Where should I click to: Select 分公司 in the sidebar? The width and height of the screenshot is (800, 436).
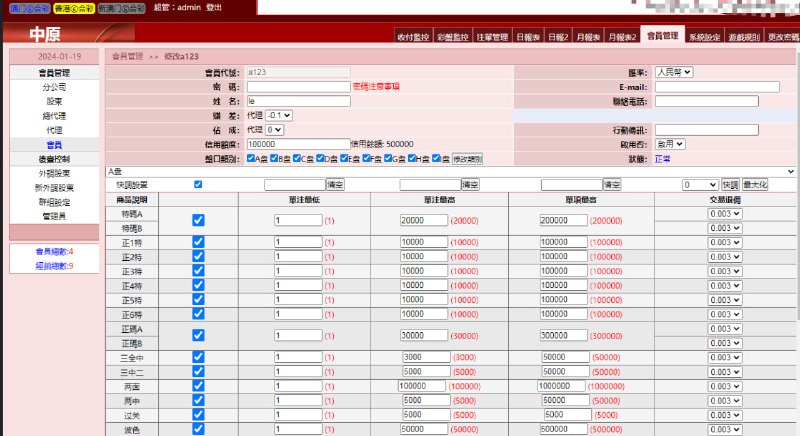[53, 87]
